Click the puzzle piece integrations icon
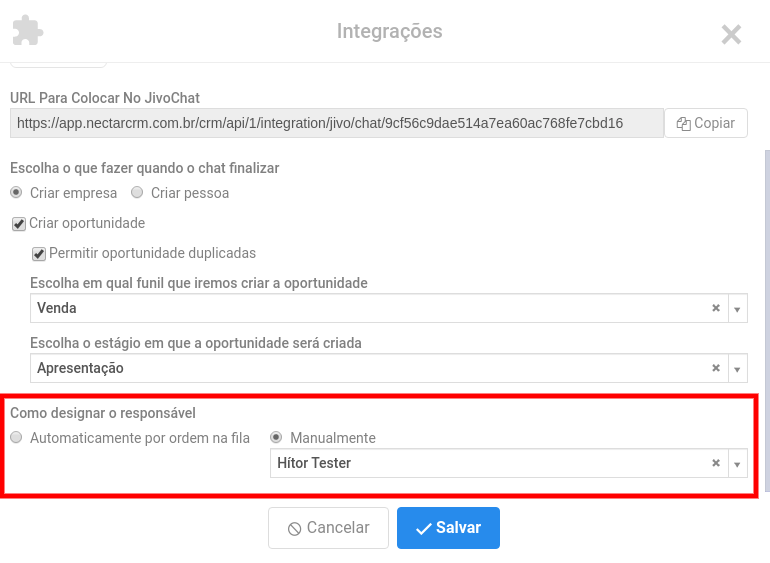Screen dimensions: 770x563 click(28, 30)
